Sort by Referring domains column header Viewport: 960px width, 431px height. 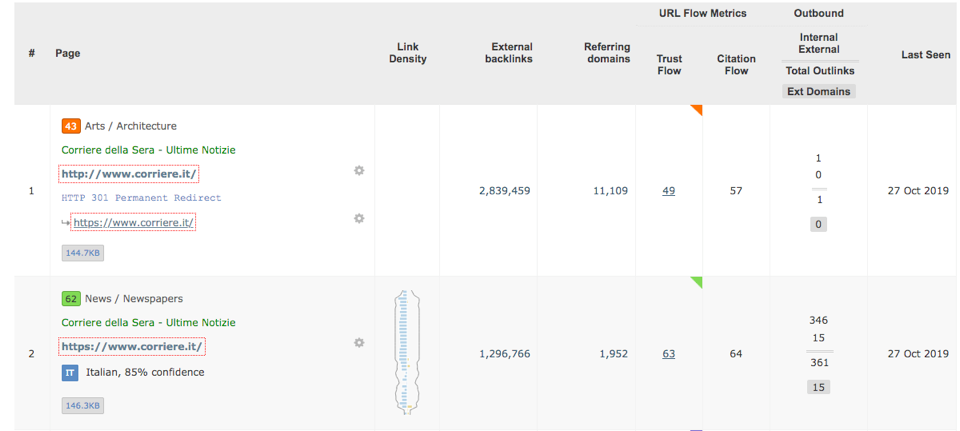(607, 53)
